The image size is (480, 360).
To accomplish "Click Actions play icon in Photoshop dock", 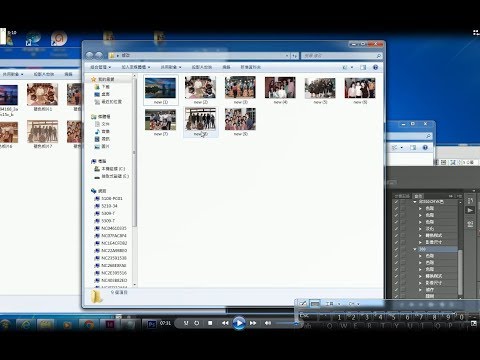I will [x=470, y=210].
